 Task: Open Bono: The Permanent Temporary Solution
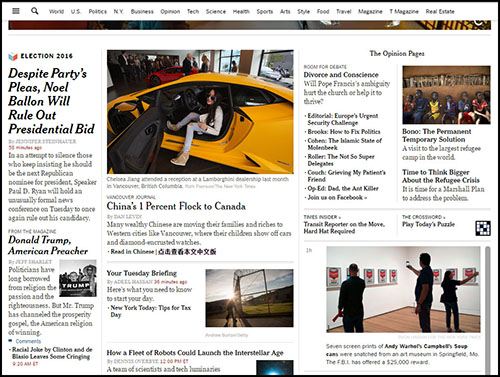[436, 135]
